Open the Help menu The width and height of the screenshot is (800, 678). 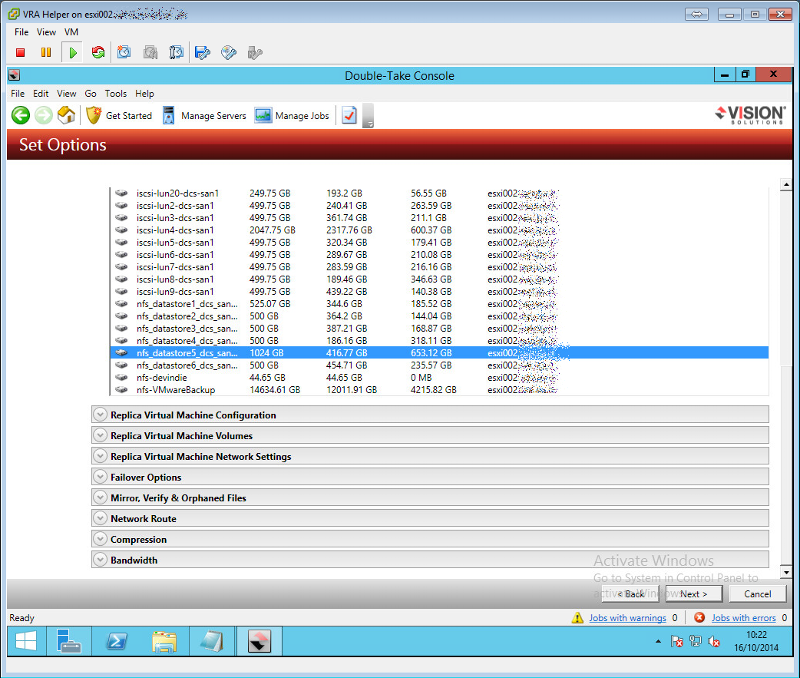pyautogui.click(x=144, y=93)
